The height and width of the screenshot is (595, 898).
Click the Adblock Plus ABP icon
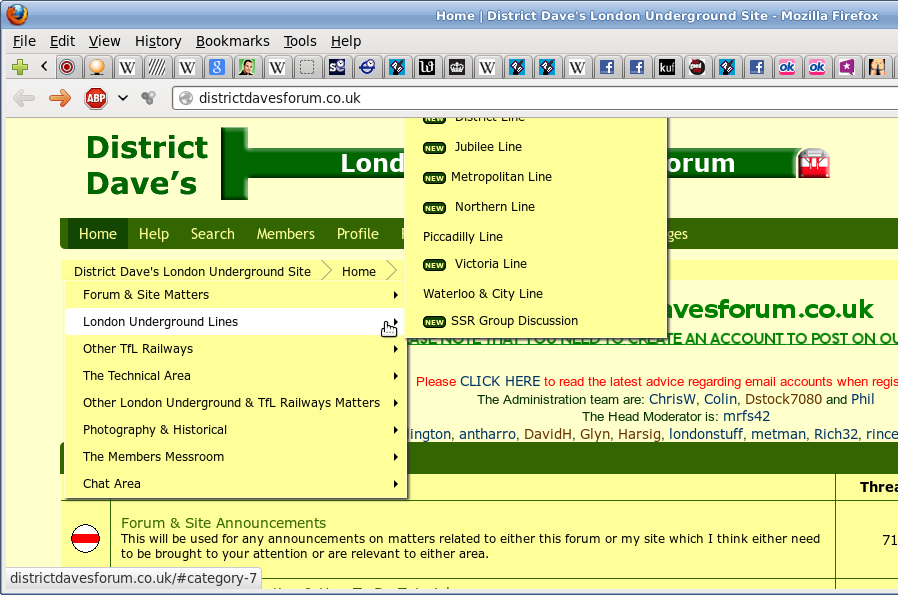95,98
